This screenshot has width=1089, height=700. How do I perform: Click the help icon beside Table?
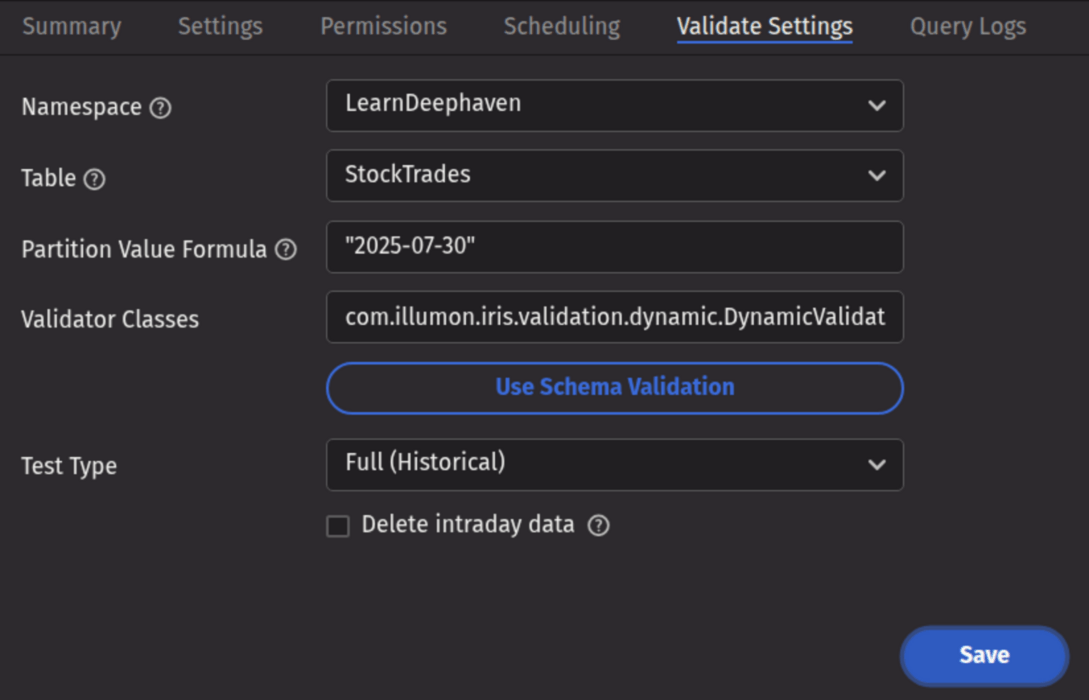point(94,179)
